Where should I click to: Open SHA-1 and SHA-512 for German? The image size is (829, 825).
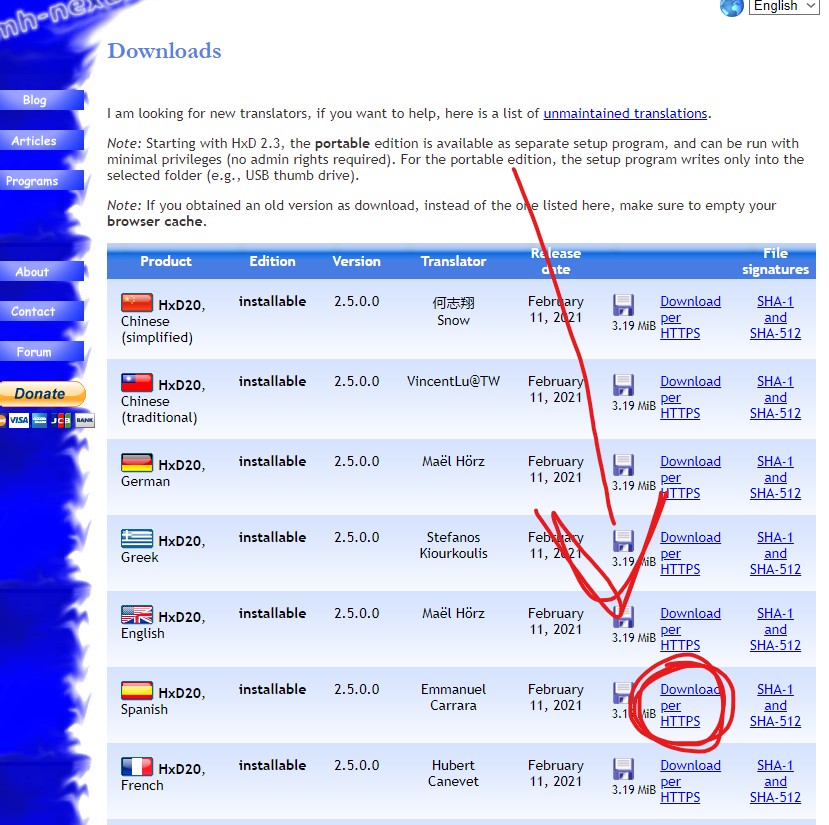pos(775,477)
